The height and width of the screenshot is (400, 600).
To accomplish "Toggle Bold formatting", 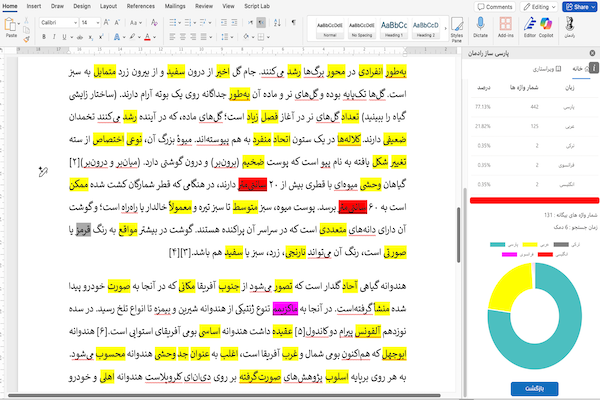I will [44, 37].
